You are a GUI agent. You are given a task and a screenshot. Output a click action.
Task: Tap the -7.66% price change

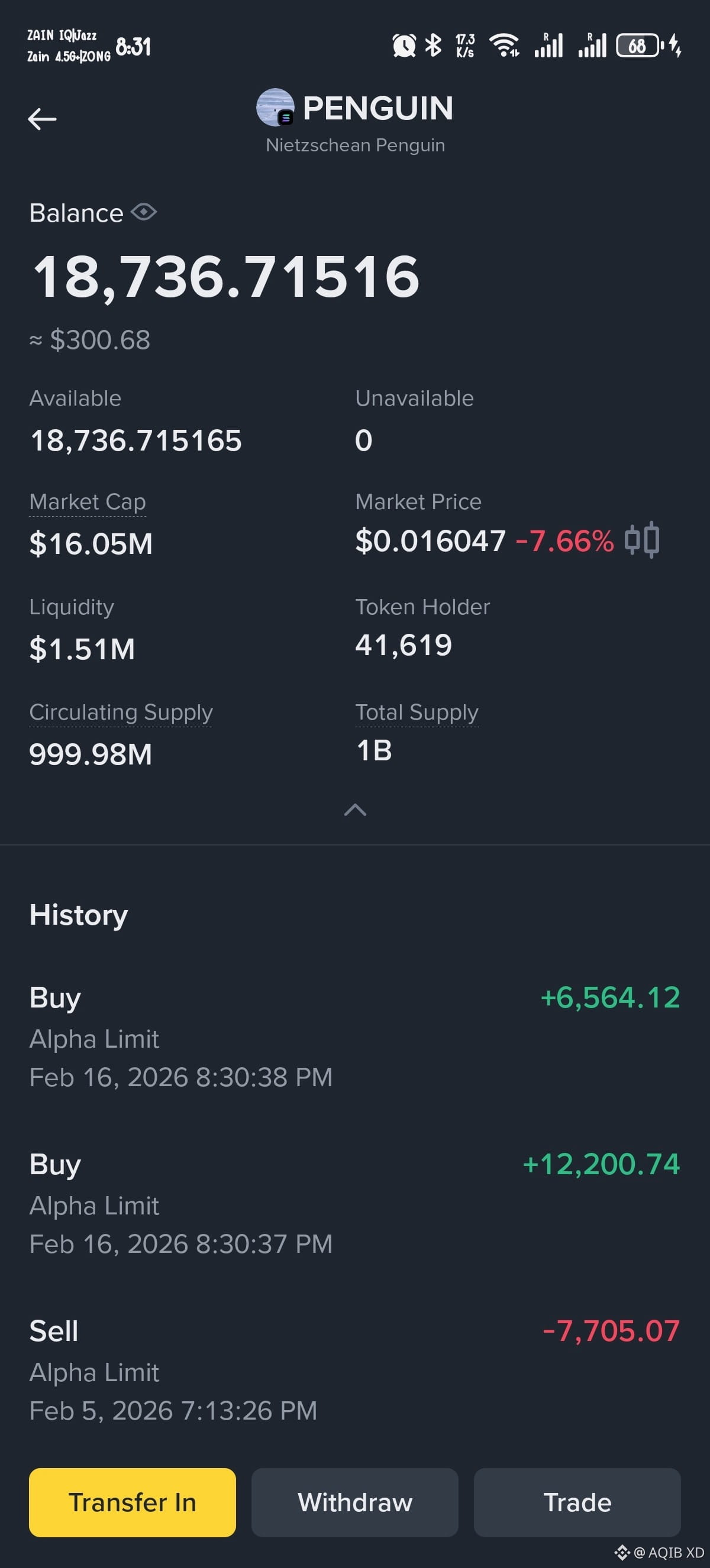564,540
